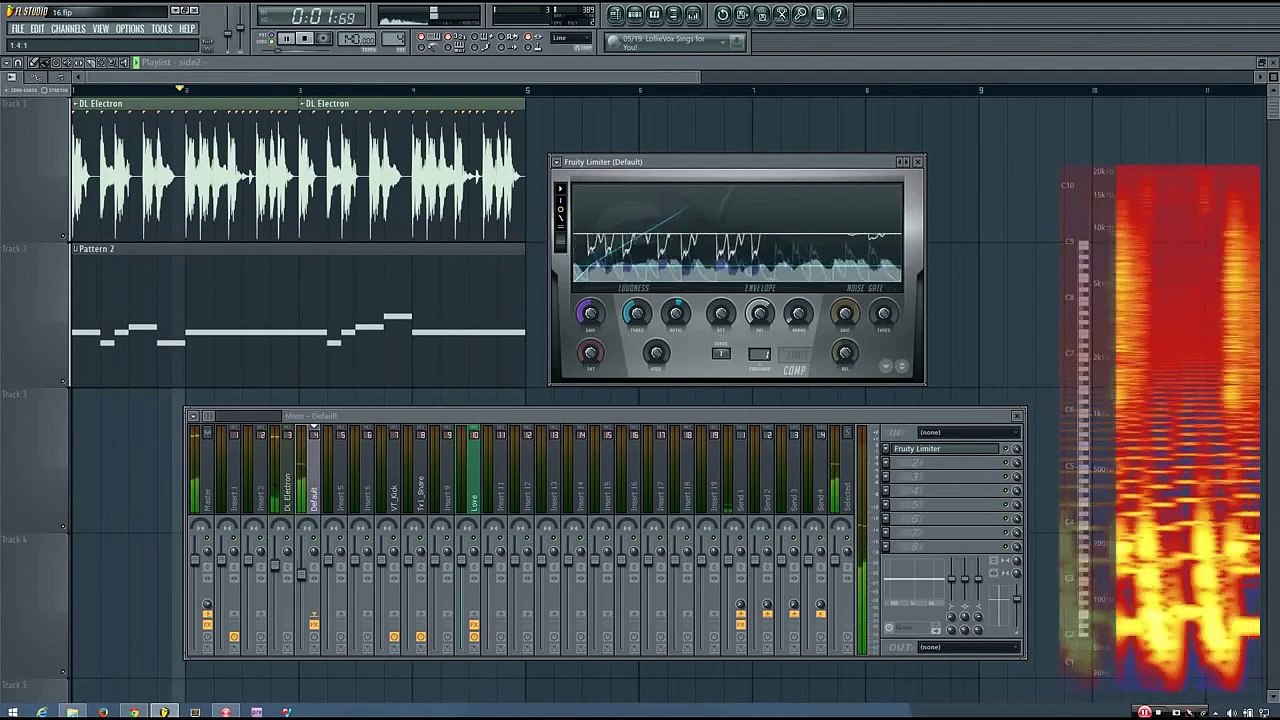Switch limiter to COMP mode
1280x720 pixels.
coord(795,370)
